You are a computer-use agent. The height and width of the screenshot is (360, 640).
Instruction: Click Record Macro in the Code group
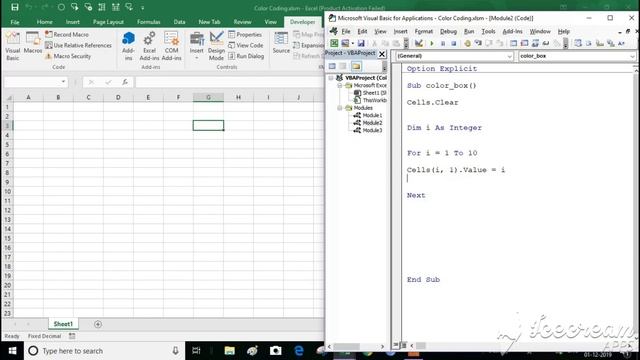coord(67,34)
